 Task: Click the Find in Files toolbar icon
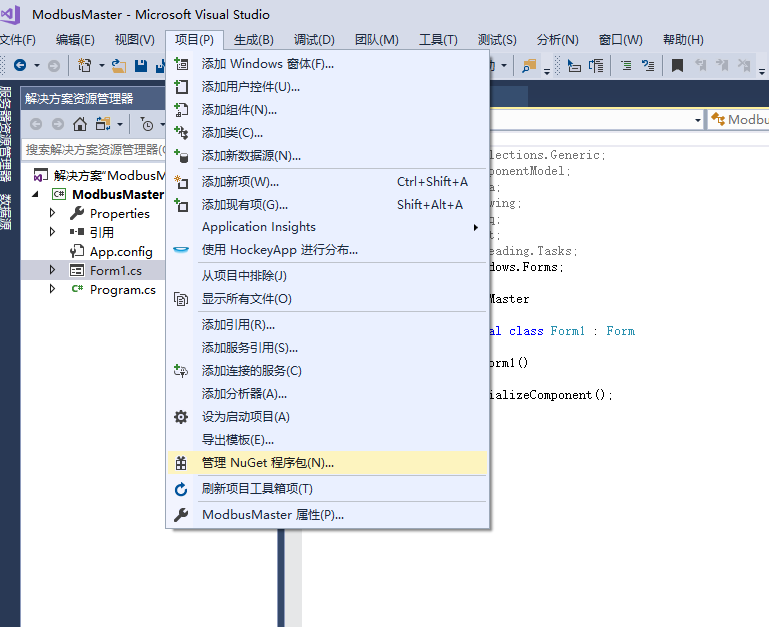click(528, 66)
